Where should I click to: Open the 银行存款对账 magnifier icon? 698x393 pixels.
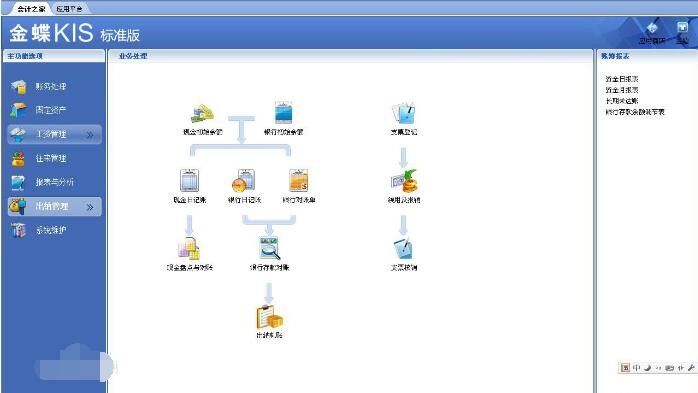point(270,248)
